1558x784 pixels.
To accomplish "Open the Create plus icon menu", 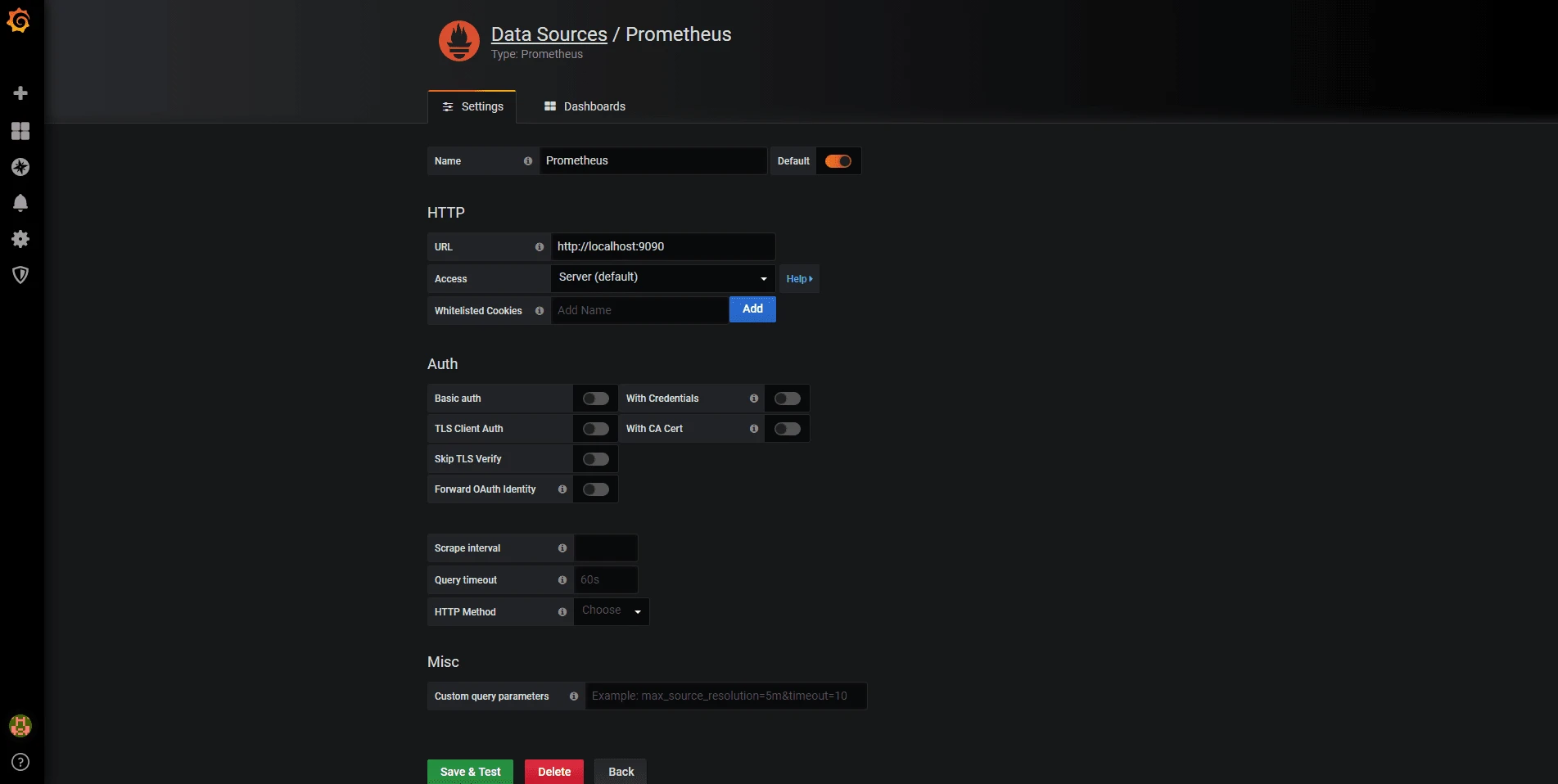I will pos(20,93).
